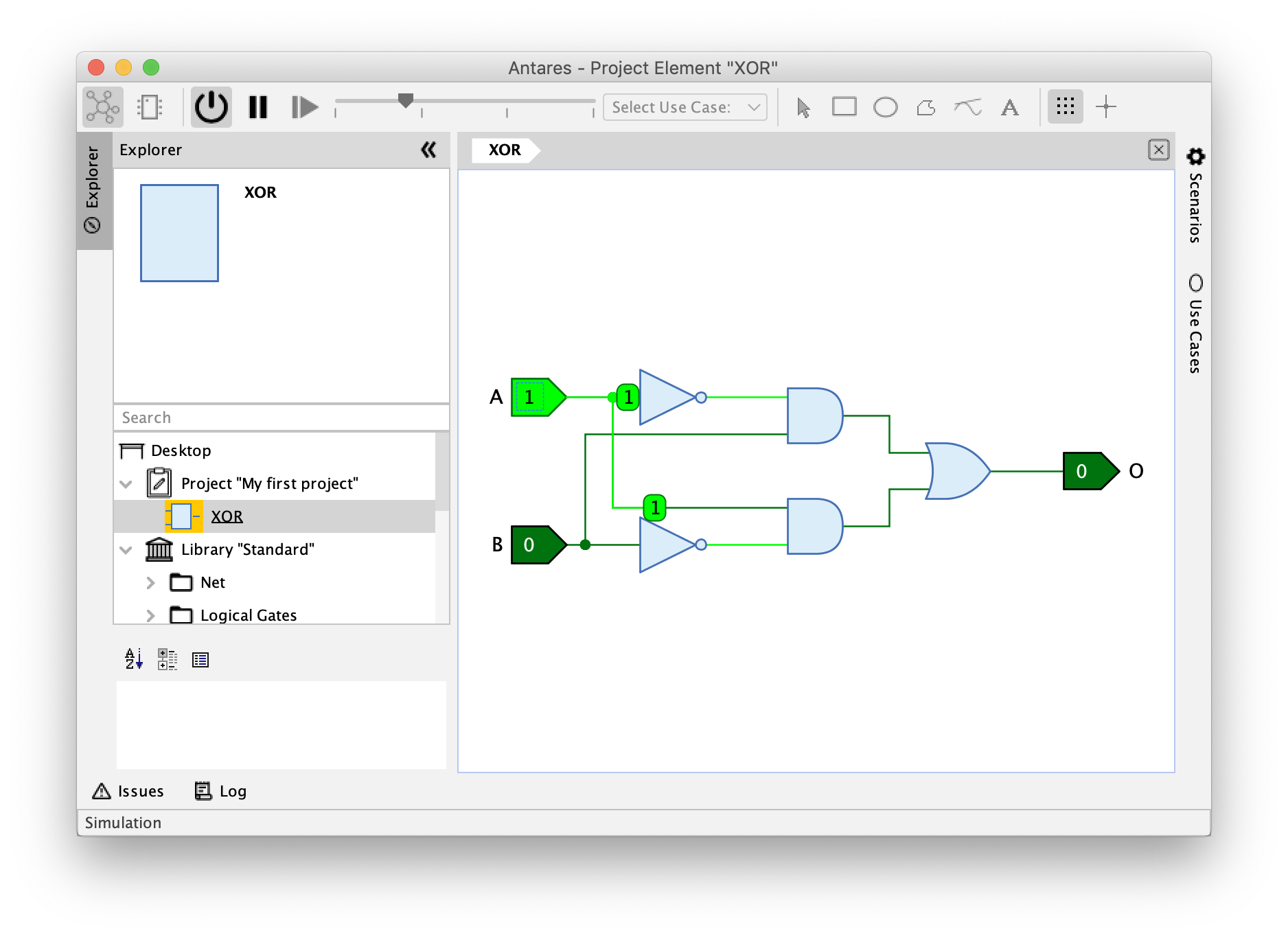Toggle the simulation power button
The height and width of the screenshot is (938, 1288).
[x=211, y=107]
